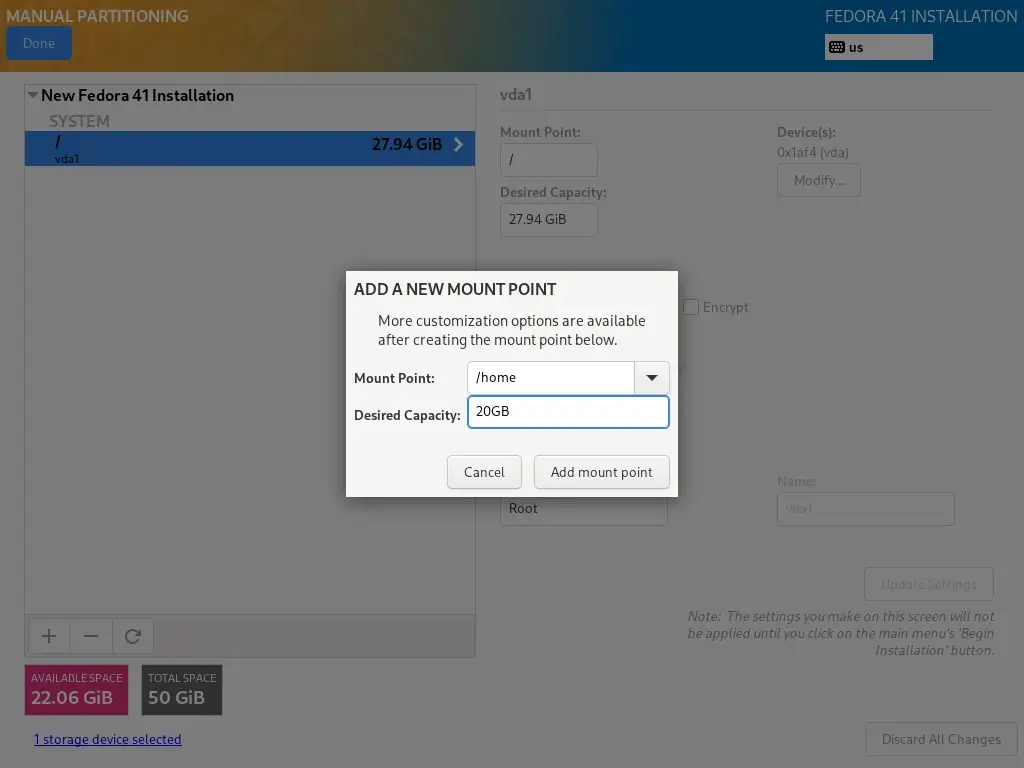Screen dimensions: 1024x768
Task: Click the Available Space 22.06 GiB box
Action: click(x=76, y=690)
